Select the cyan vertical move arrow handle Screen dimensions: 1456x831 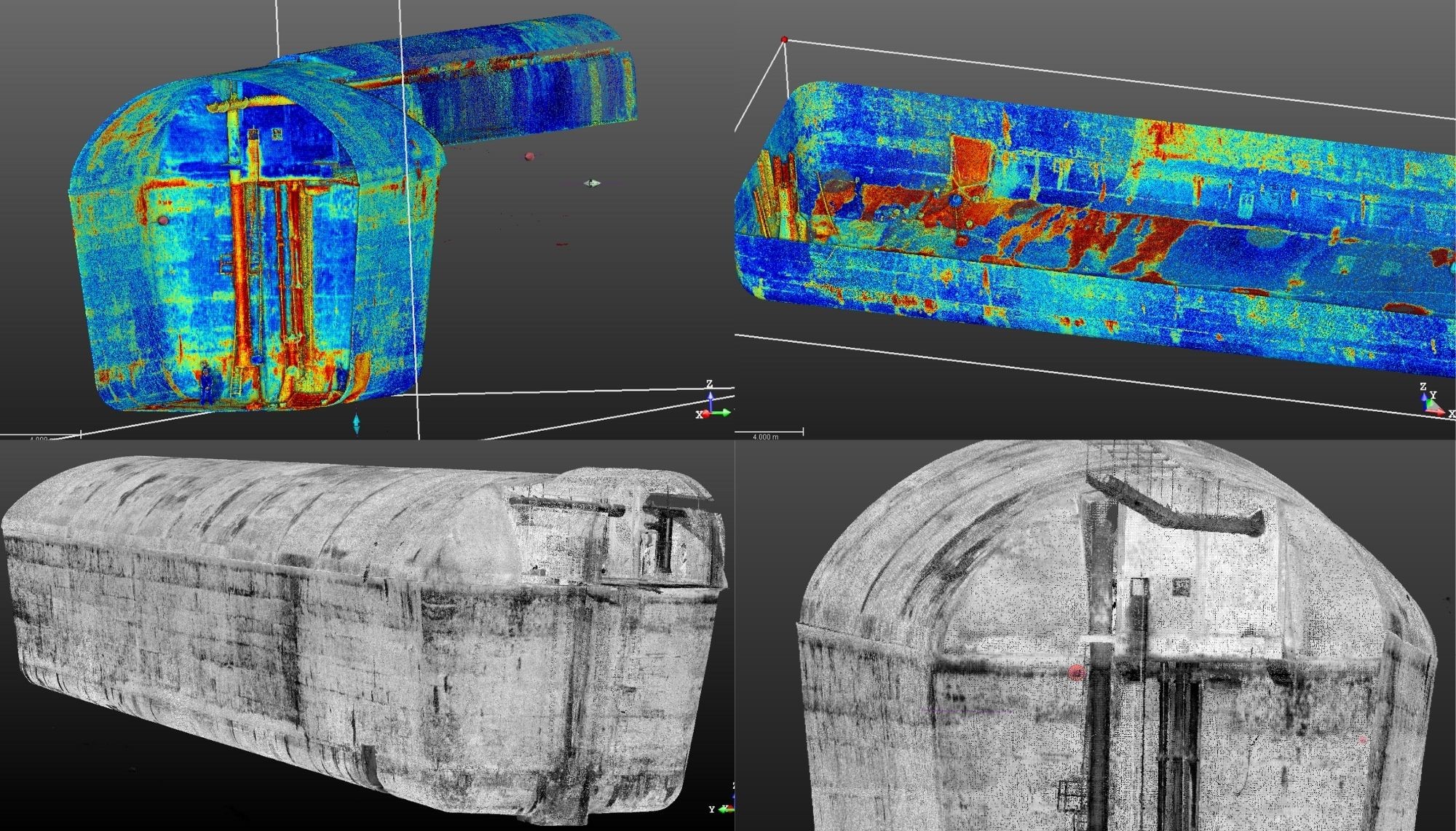tap(356, 424)
